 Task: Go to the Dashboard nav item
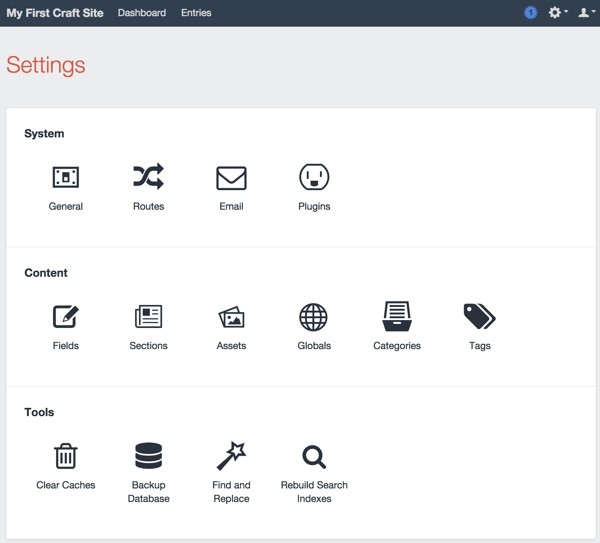(x=142, y=13)
